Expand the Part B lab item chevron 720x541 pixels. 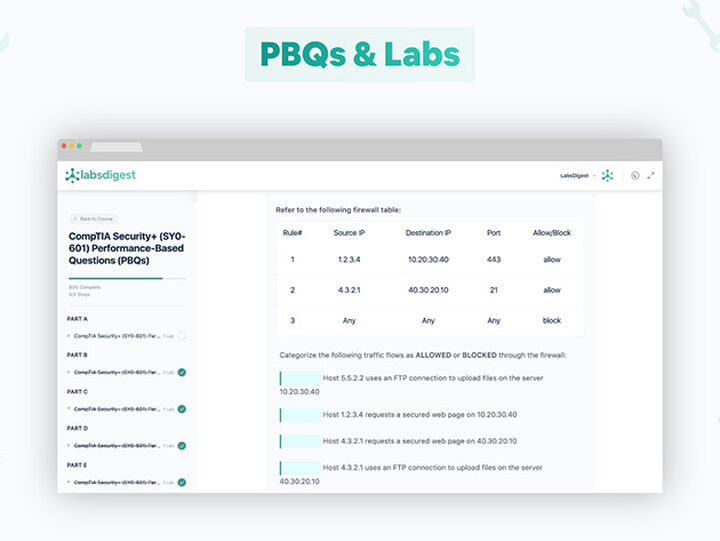tap(69, 372)
